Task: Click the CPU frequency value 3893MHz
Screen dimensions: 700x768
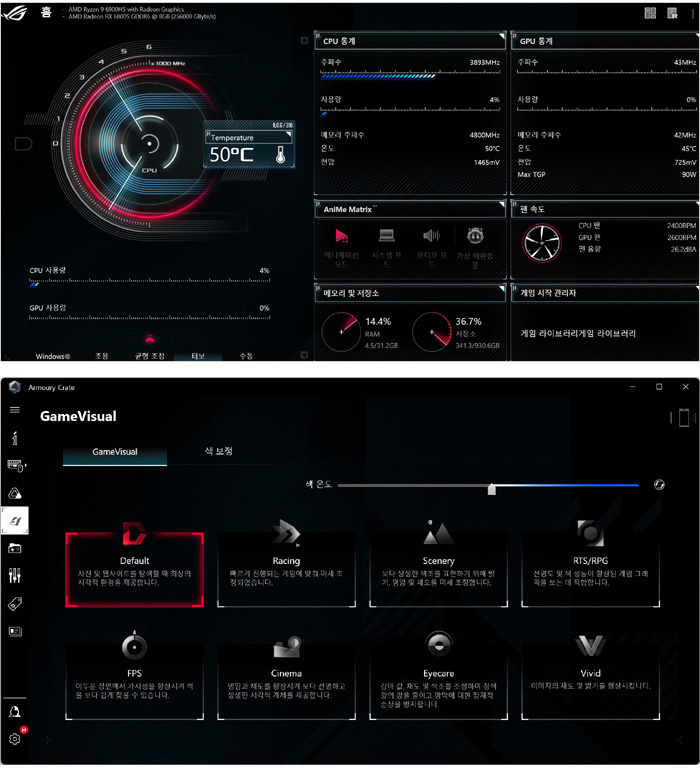Action: click(484, 63)
